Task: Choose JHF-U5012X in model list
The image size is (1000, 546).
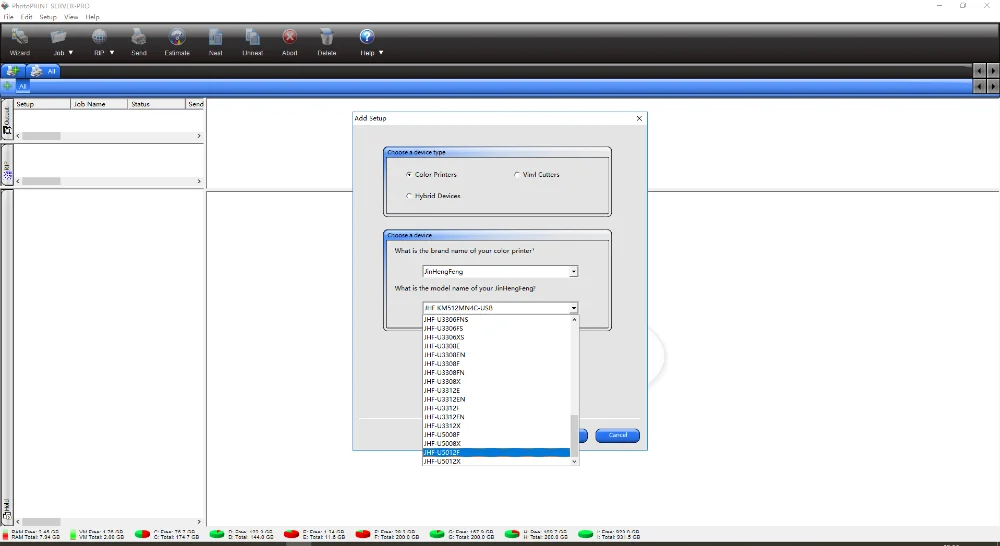Action: tap(496, 461)
